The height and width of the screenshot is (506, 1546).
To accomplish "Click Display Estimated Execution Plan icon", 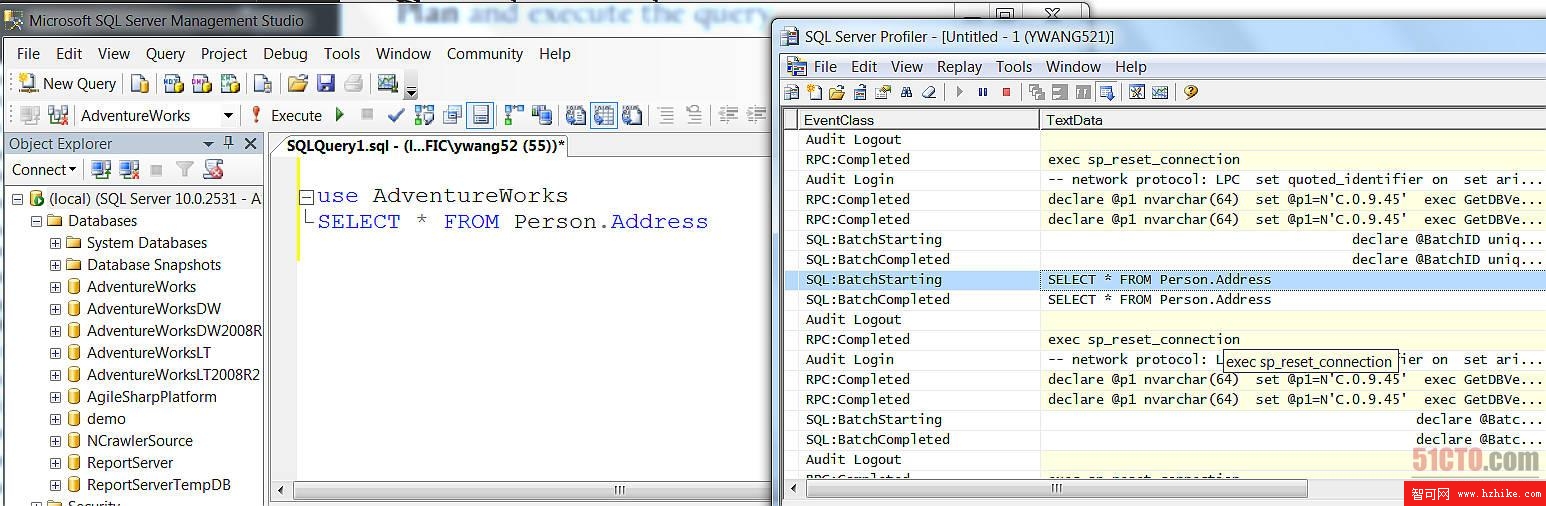I will click(424, 115).
